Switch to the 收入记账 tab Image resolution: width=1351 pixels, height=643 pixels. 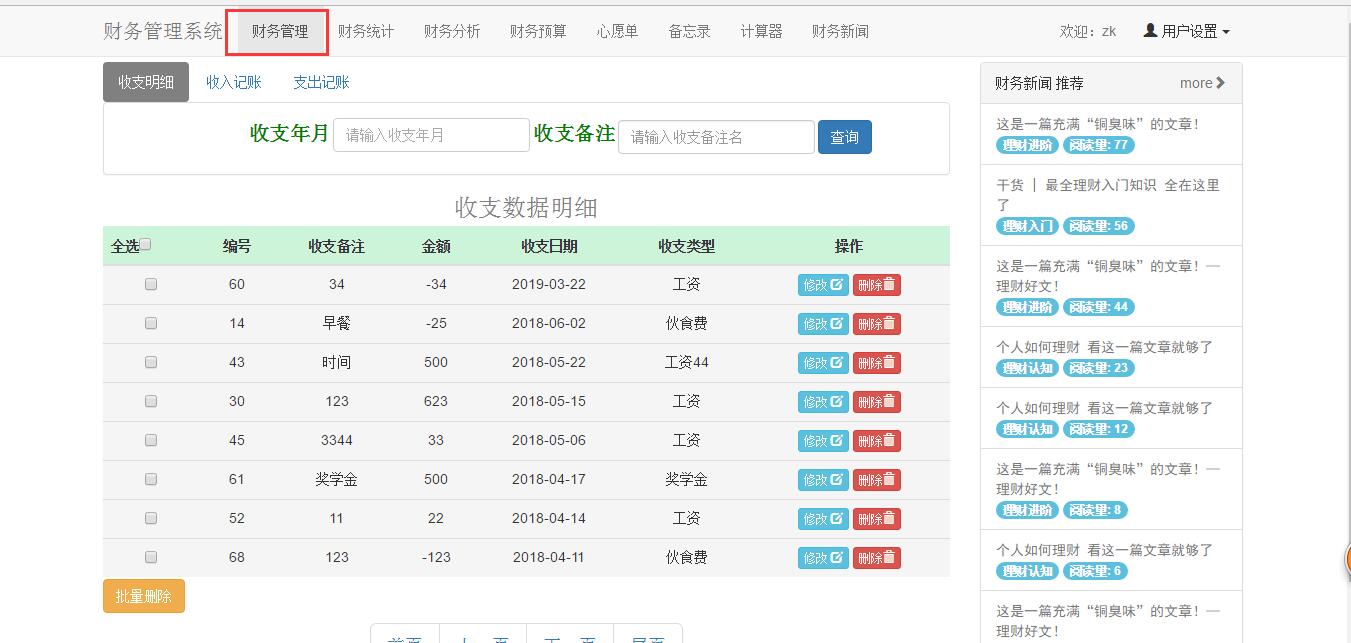(234, 82)
